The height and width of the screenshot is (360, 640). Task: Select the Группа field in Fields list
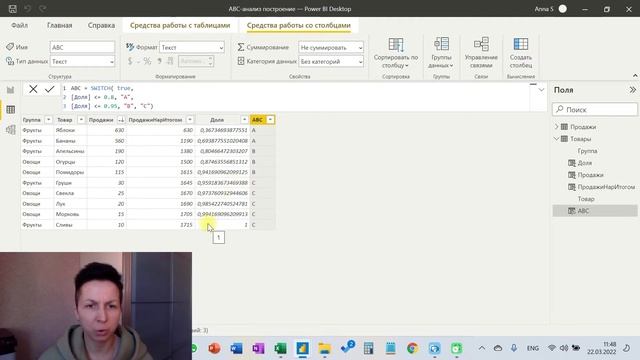click(x=587, y=151)
